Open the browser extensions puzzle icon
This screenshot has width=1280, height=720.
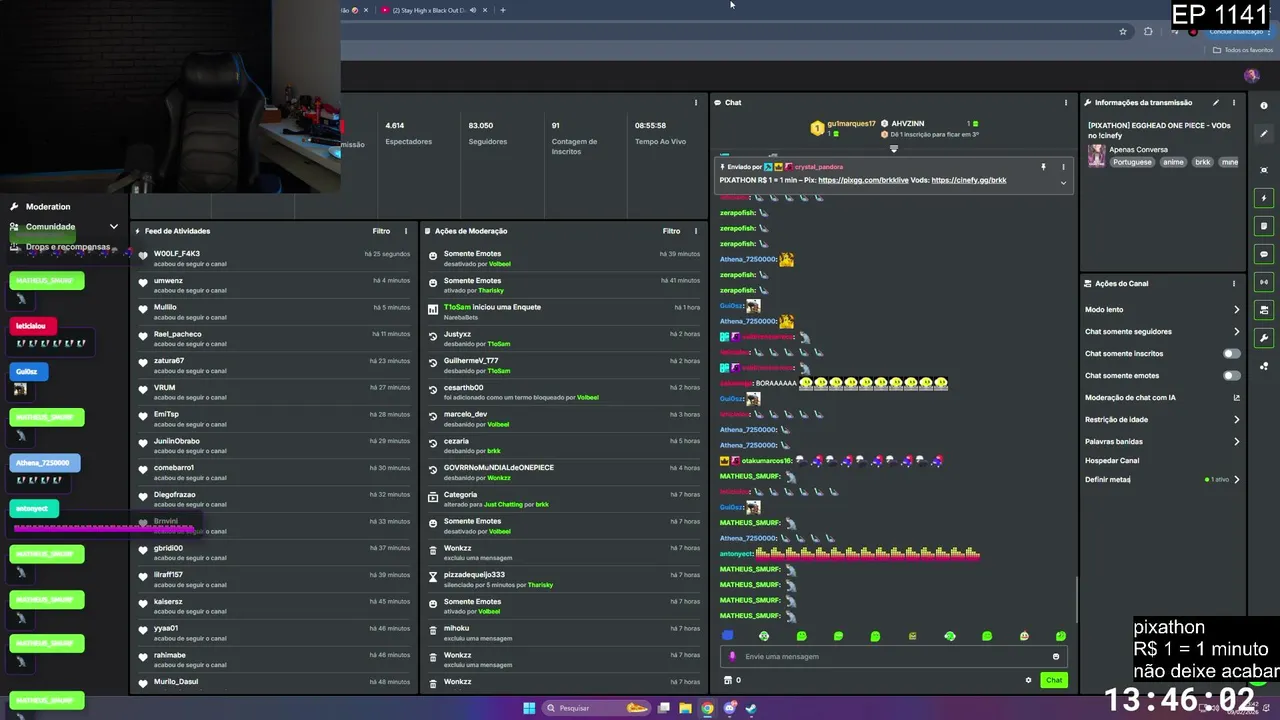point(1148,31)
